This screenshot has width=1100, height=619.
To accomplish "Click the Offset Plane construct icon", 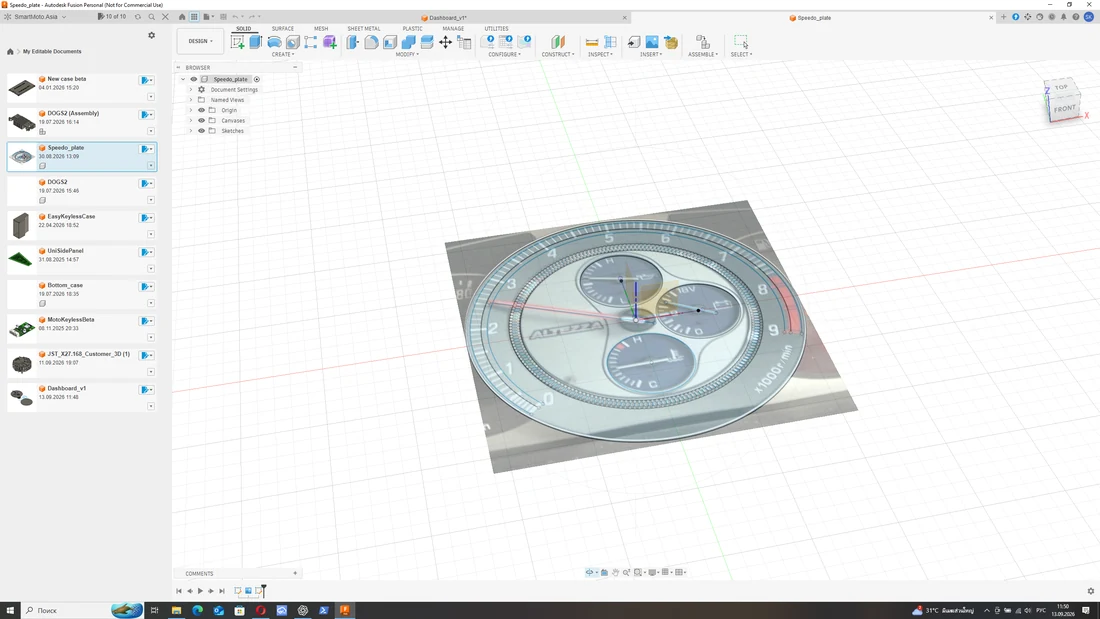I will pyautogui.click(x=558, y=42).
